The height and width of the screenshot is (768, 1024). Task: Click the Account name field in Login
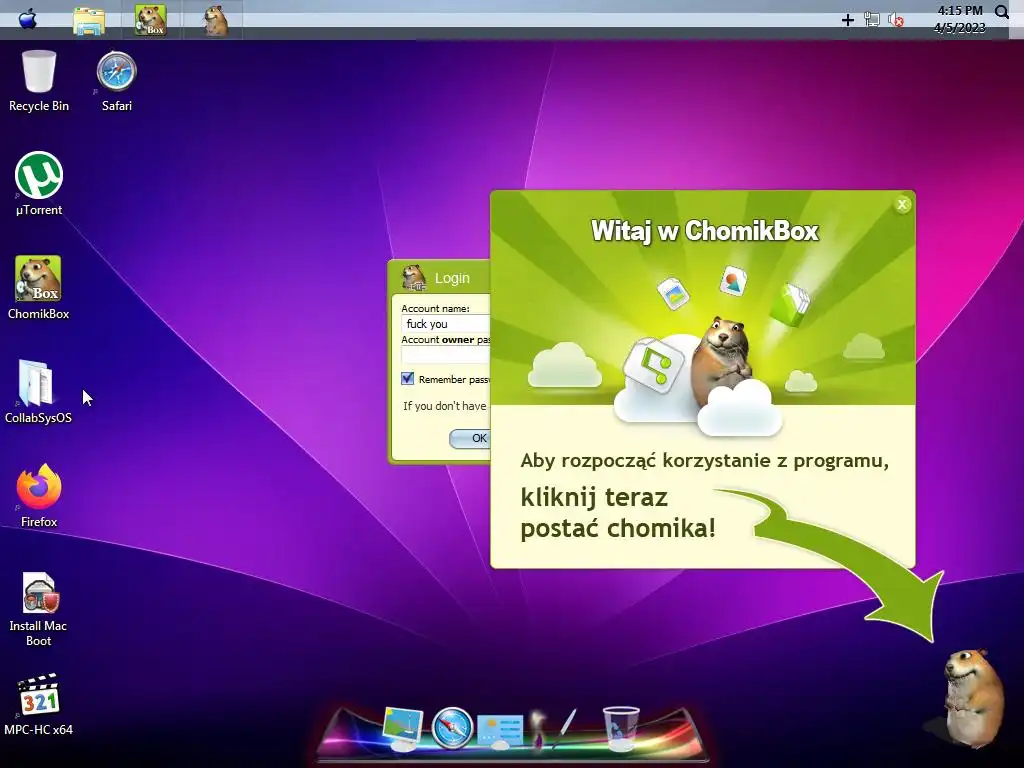click(445, 324)
